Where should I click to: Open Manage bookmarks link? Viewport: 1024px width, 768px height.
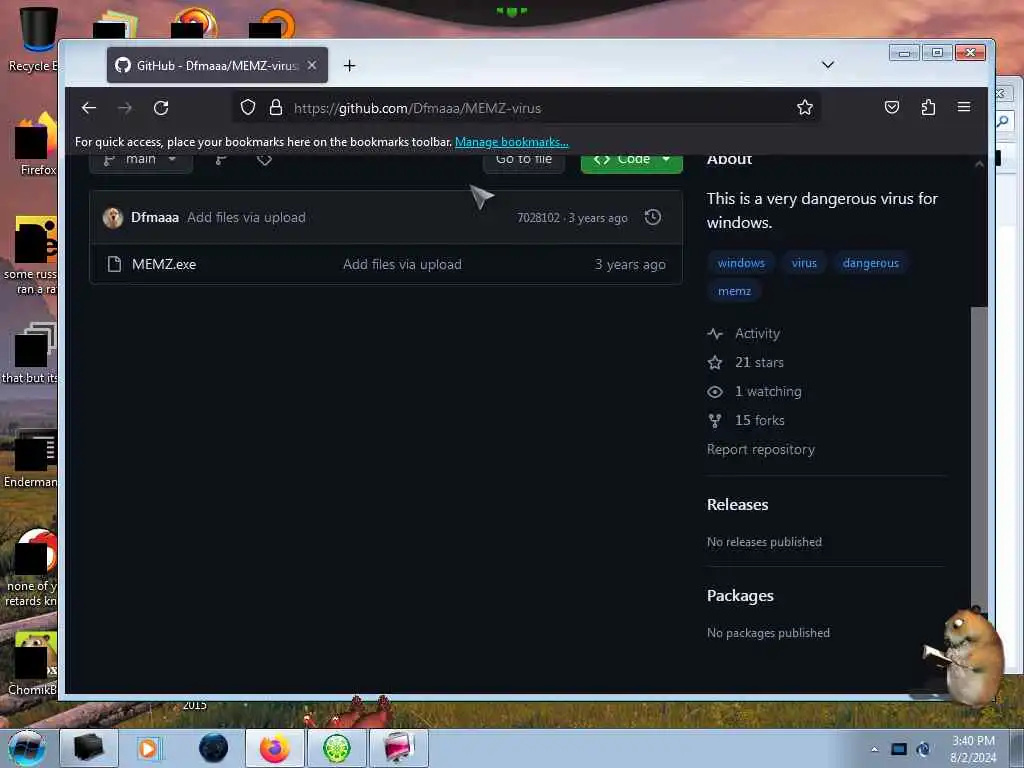(511, 142)
